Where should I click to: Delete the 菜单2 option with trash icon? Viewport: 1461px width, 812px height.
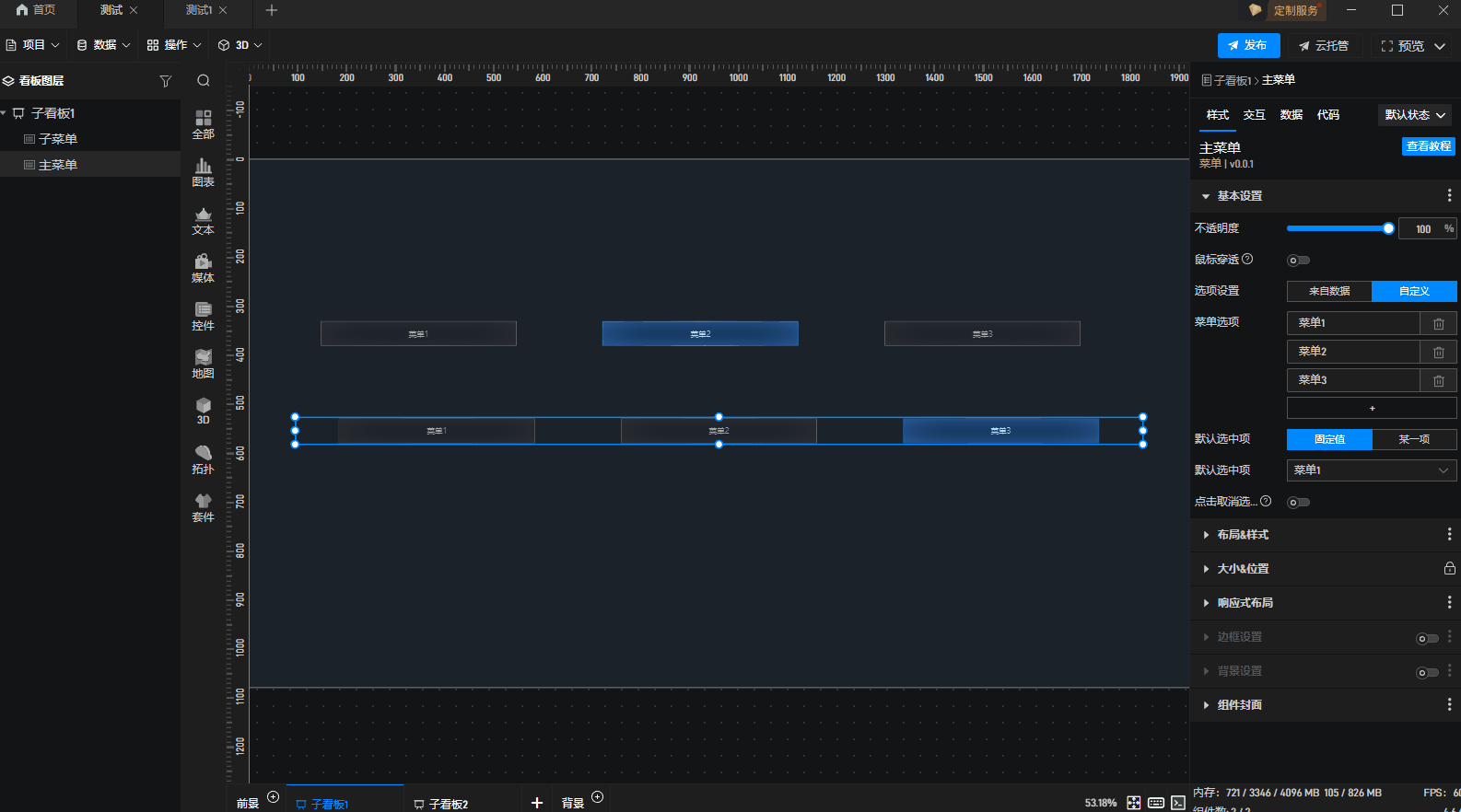[1438, 352]
